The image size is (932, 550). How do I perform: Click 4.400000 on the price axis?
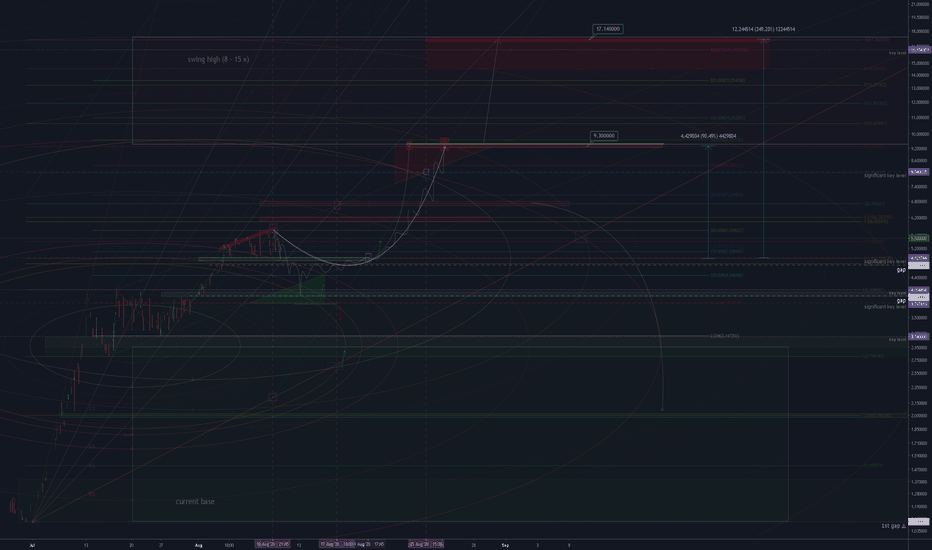919,278
